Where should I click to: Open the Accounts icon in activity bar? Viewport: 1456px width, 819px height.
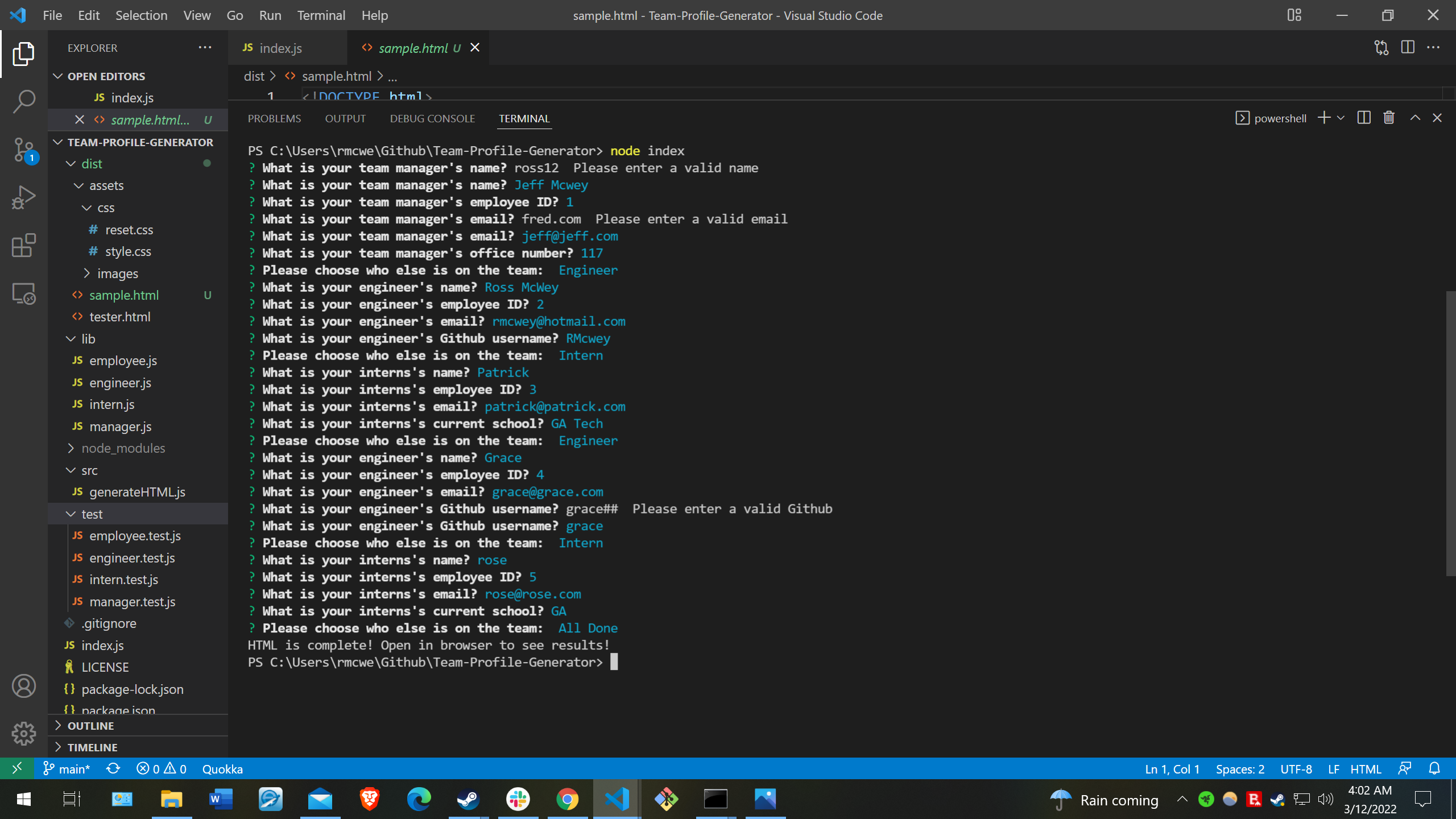click(23, 686)
